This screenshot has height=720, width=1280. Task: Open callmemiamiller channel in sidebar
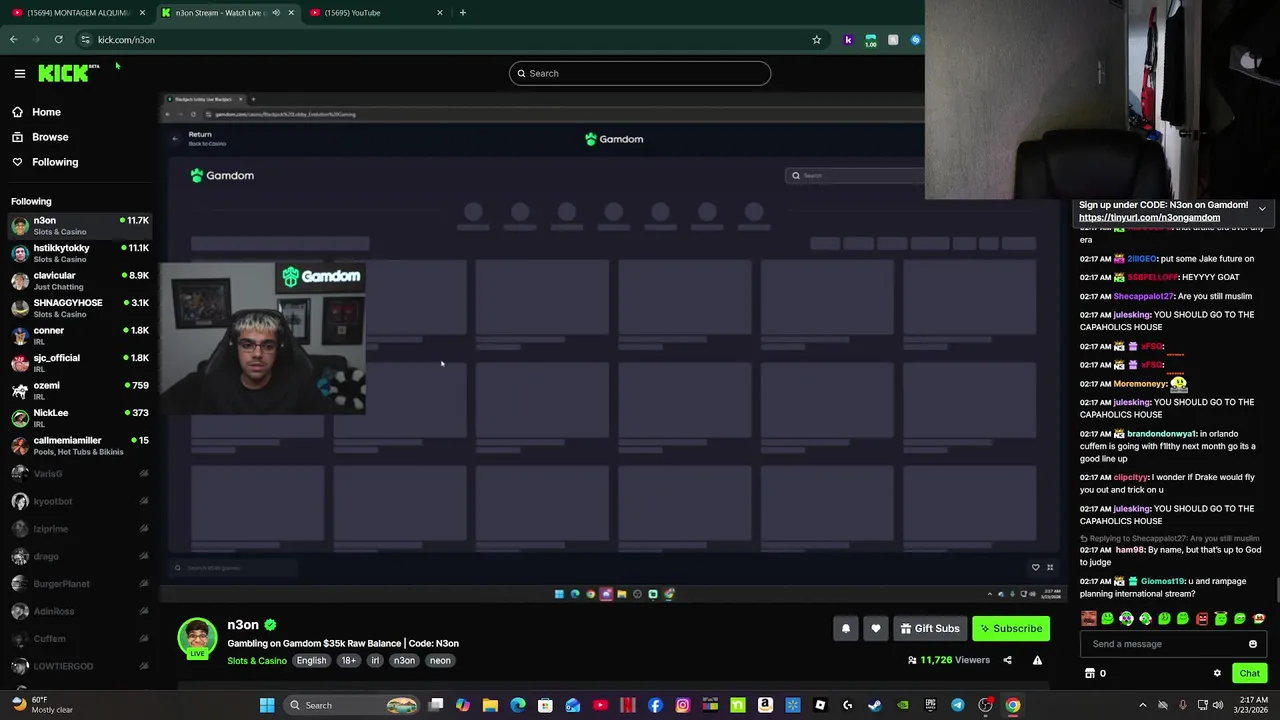(80, 445)
